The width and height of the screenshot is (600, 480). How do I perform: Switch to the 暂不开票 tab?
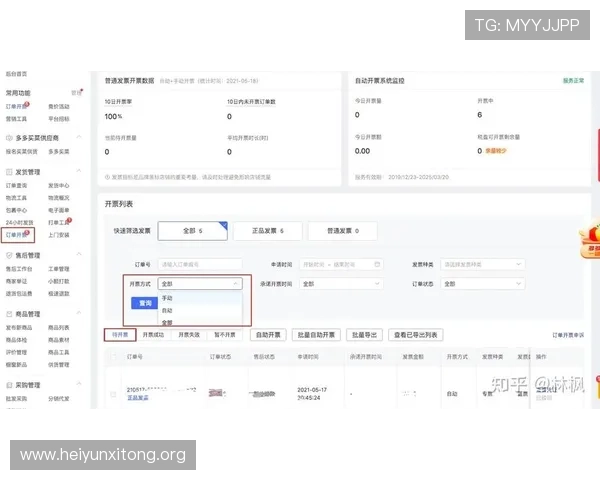pos(225,335)
